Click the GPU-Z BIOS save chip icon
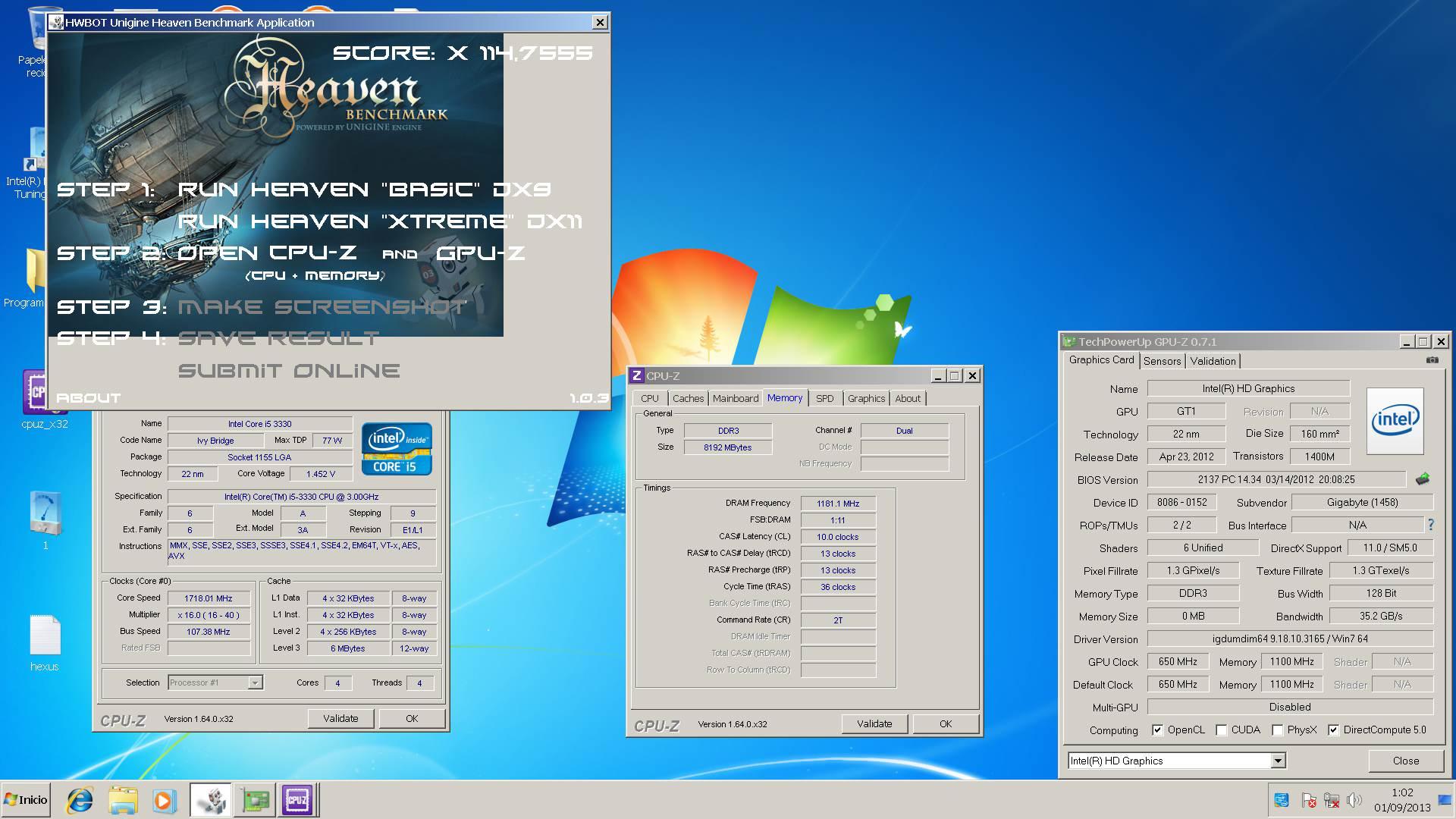This screenshot has width=1456, height=819. pyautogui.click(x=1423, y=479)
